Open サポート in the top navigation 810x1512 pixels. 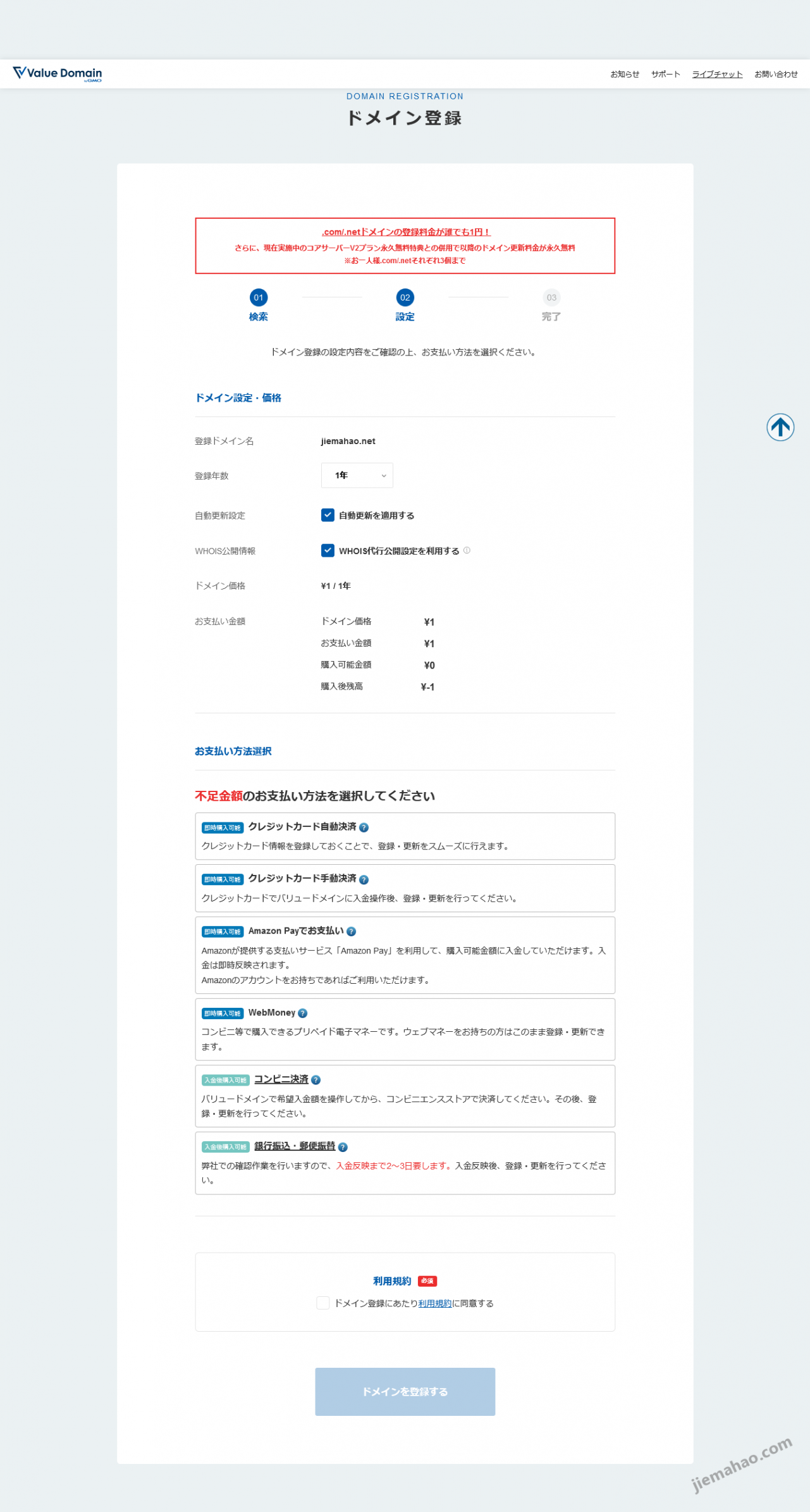(666, 74)
